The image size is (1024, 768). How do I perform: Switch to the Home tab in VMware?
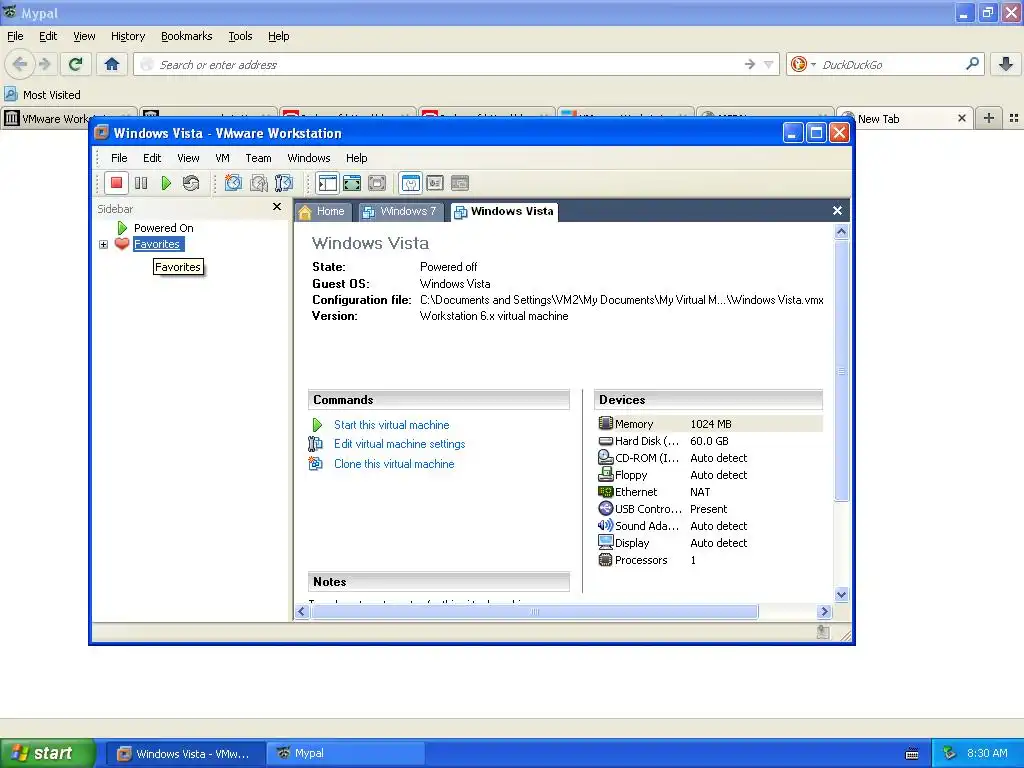323,212
